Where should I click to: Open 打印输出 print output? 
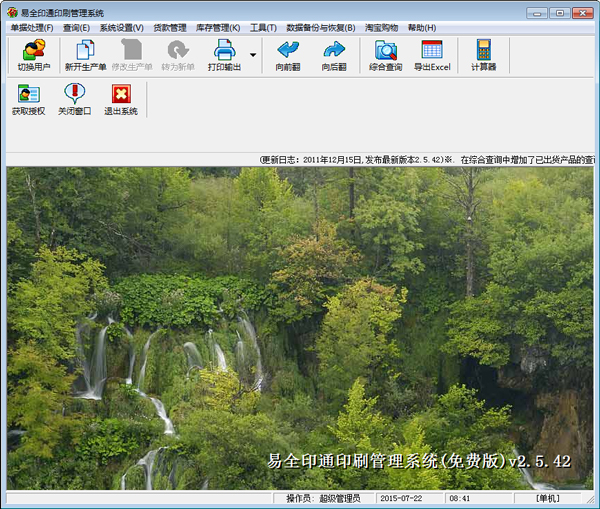pyautogui.click(x=224, y=55)
